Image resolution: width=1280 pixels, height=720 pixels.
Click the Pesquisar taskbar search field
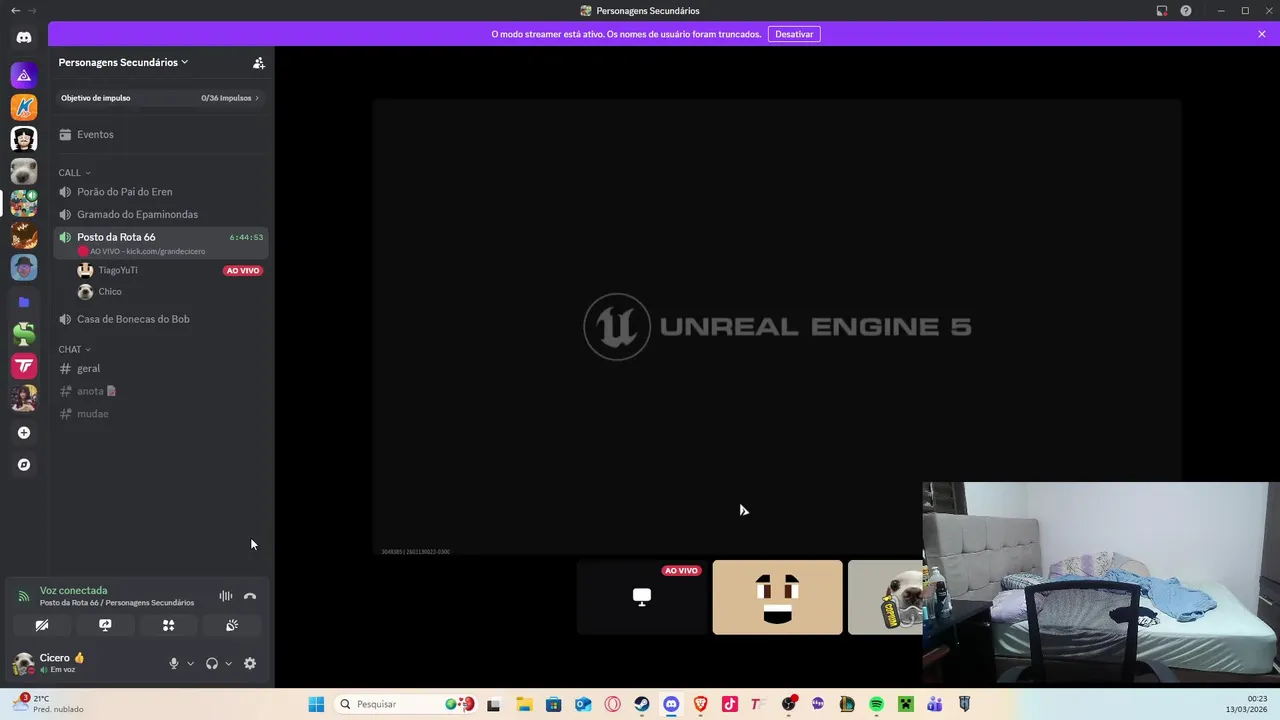(405, 704)
